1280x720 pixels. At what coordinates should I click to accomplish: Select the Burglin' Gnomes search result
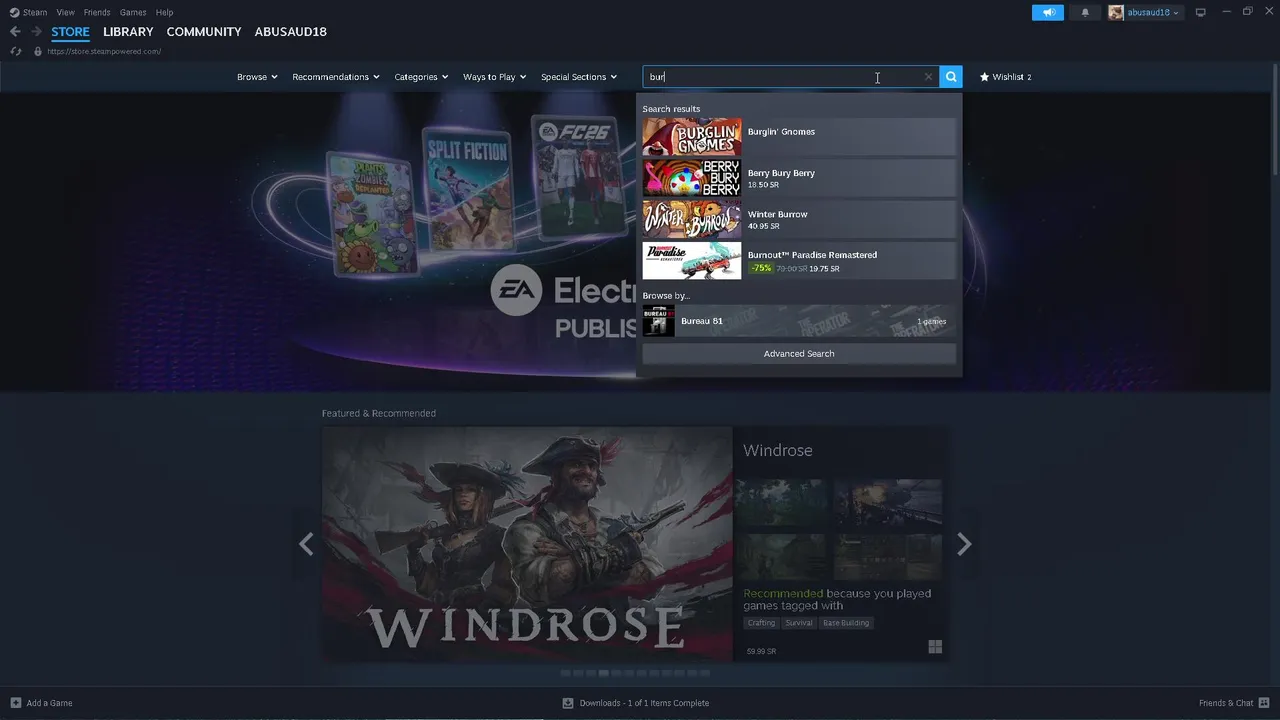click(799, 137)
